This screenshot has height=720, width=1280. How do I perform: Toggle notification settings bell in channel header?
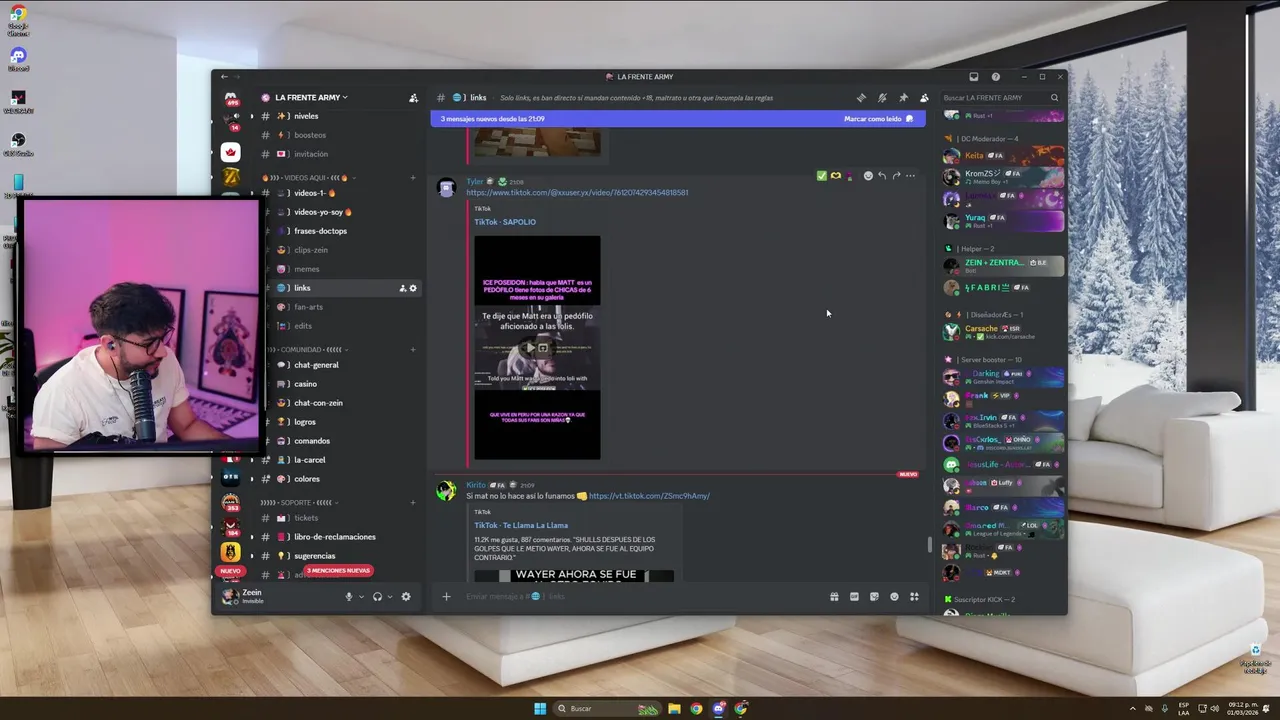[882, 98]
